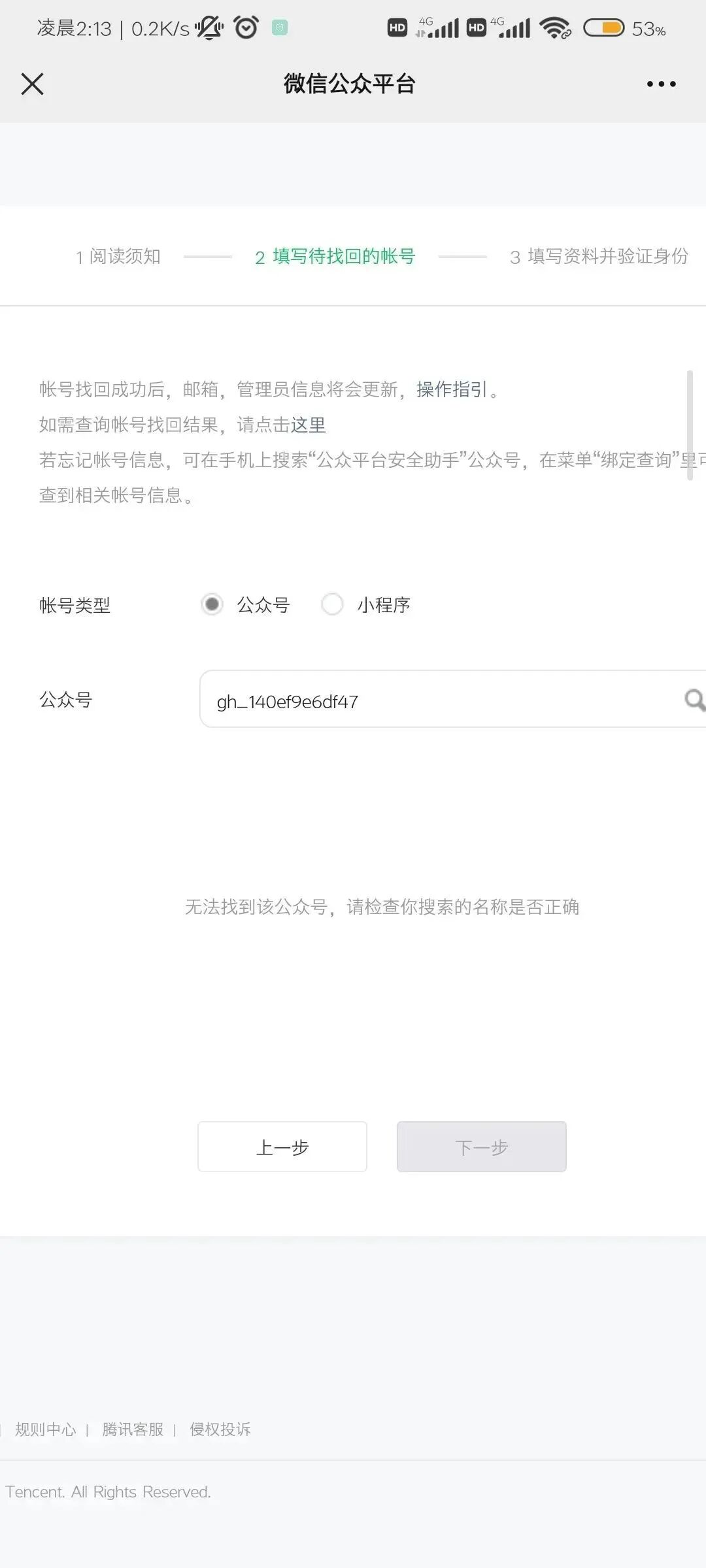This screenshot has height=1568, width=706.
Task: Close the WeChat page with X icon
Action: tap(32, 84)
